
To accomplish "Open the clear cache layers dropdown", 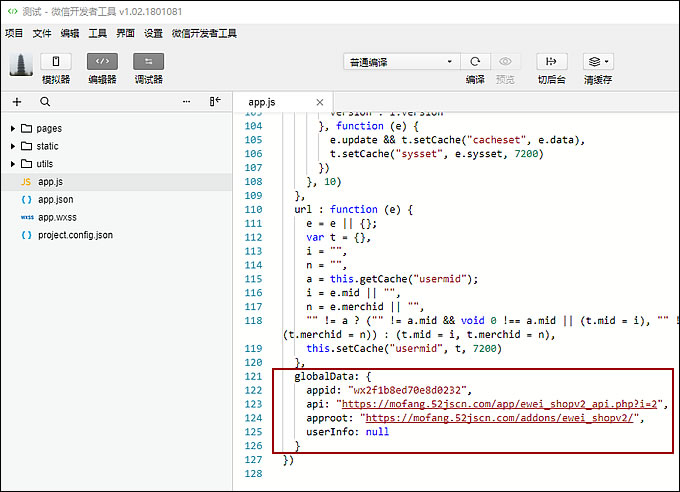I will coord(598,62).
